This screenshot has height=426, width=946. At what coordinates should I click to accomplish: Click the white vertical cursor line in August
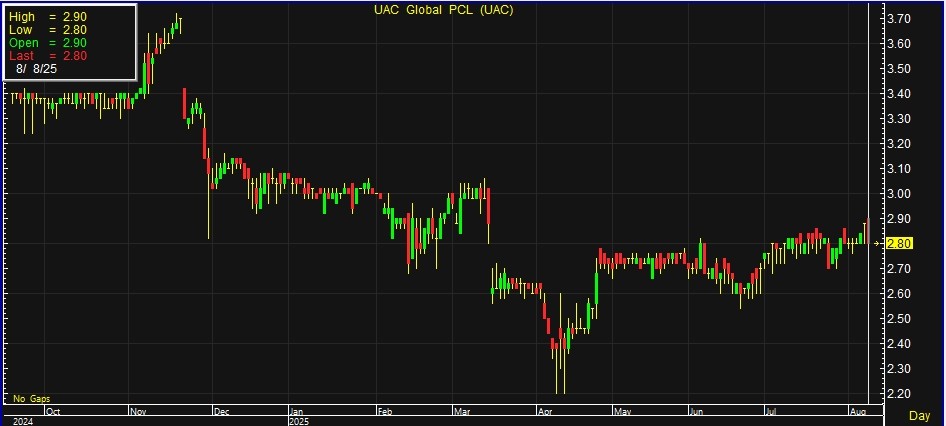pos(868,204)
